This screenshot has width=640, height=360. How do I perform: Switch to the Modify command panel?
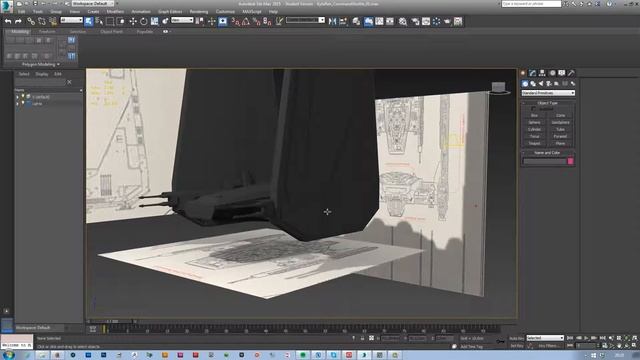tap(533, 73)
